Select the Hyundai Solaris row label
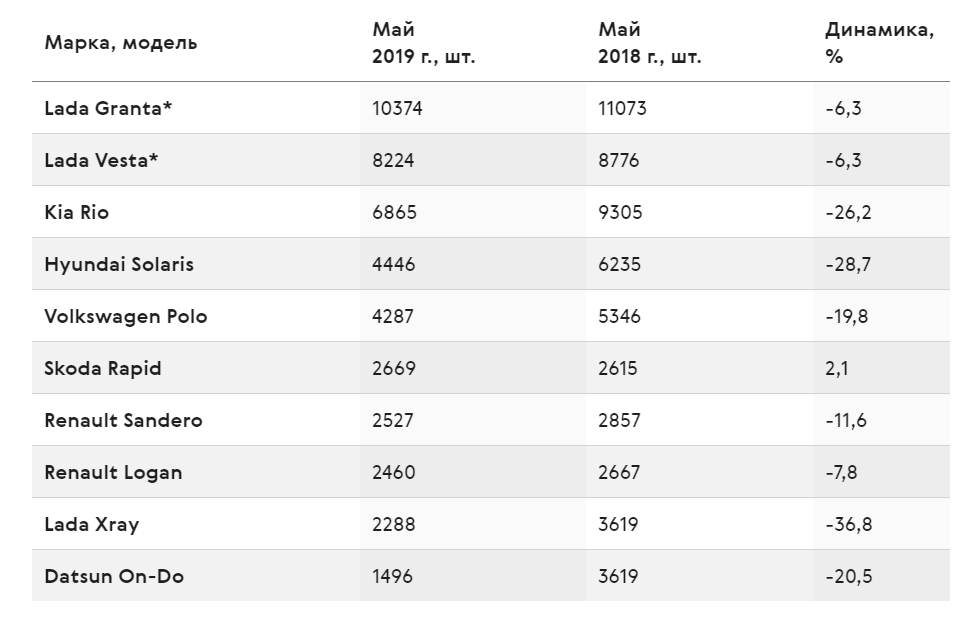The image size is (979, 638). click(x=119, y=264)
